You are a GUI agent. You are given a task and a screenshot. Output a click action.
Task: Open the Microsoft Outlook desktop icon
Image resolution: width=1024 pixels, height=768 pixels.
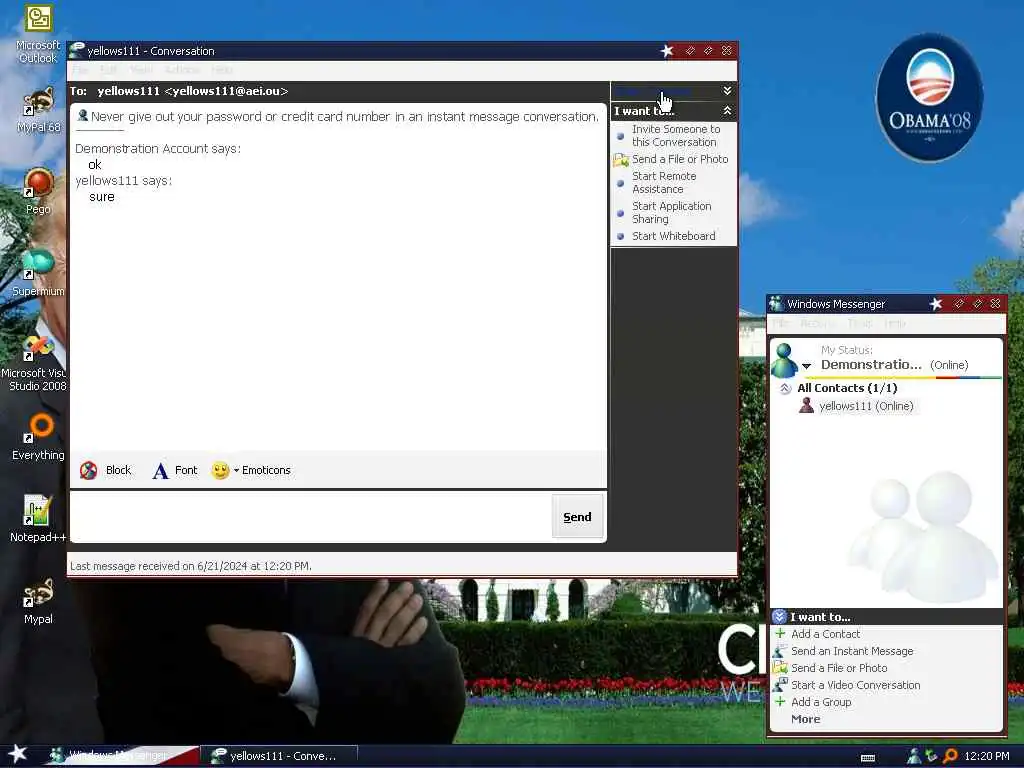pyautogui.click(x=38, y=34)
